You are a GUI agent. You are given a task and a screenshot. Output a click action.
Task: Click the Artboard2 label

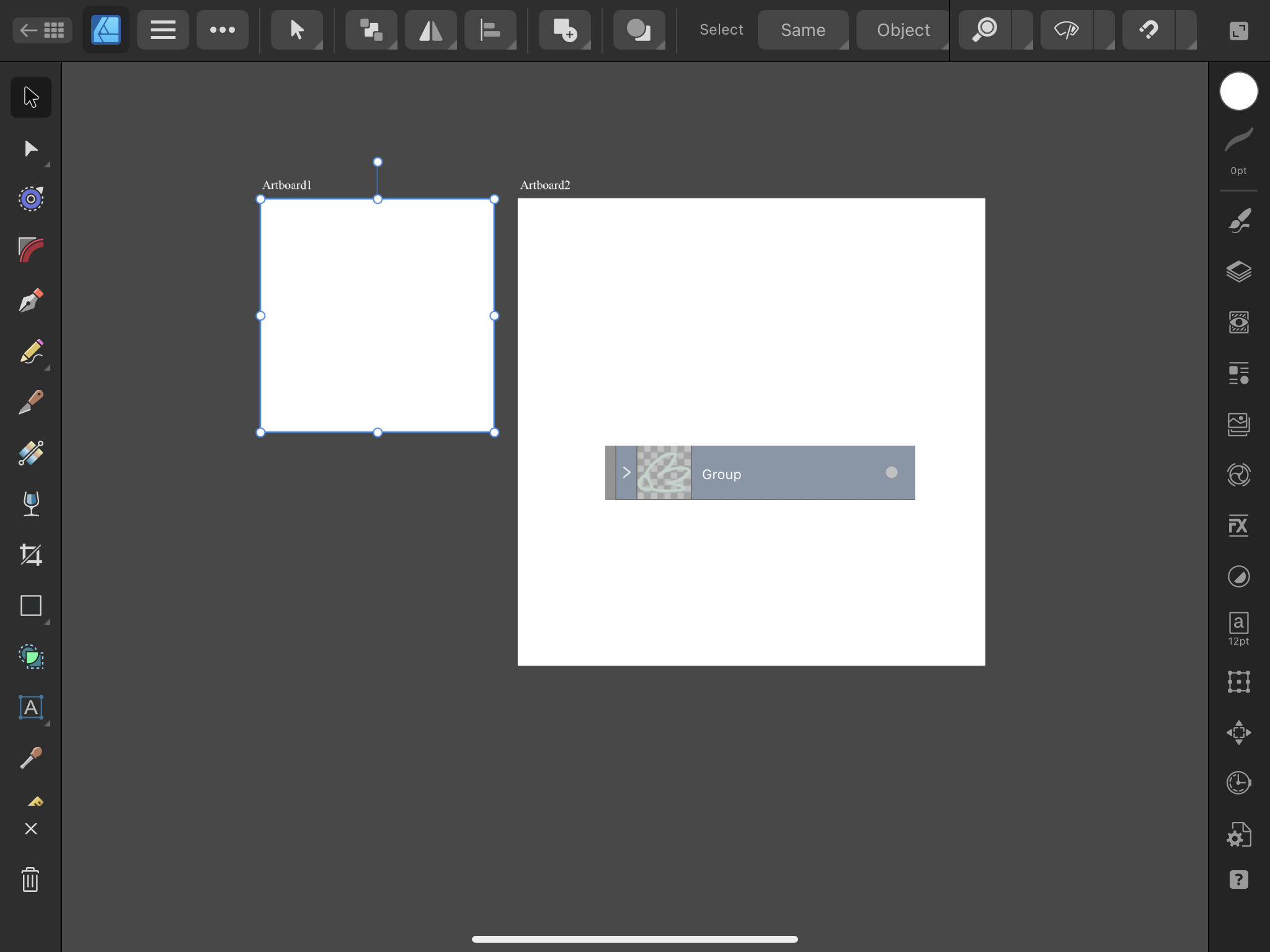(x=545, y=185)
